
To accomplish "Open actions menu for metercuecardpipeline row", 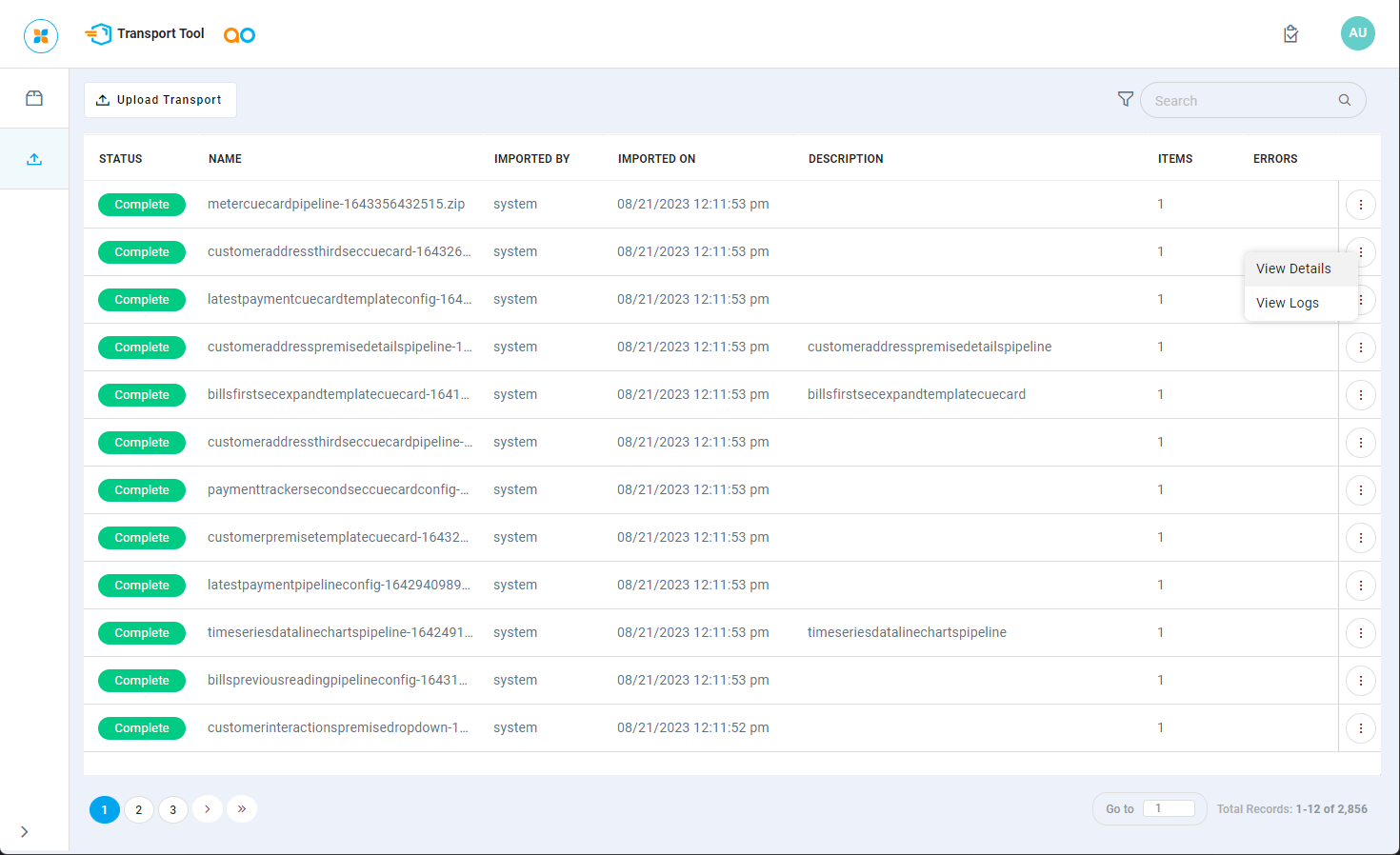I will 1360,205.
